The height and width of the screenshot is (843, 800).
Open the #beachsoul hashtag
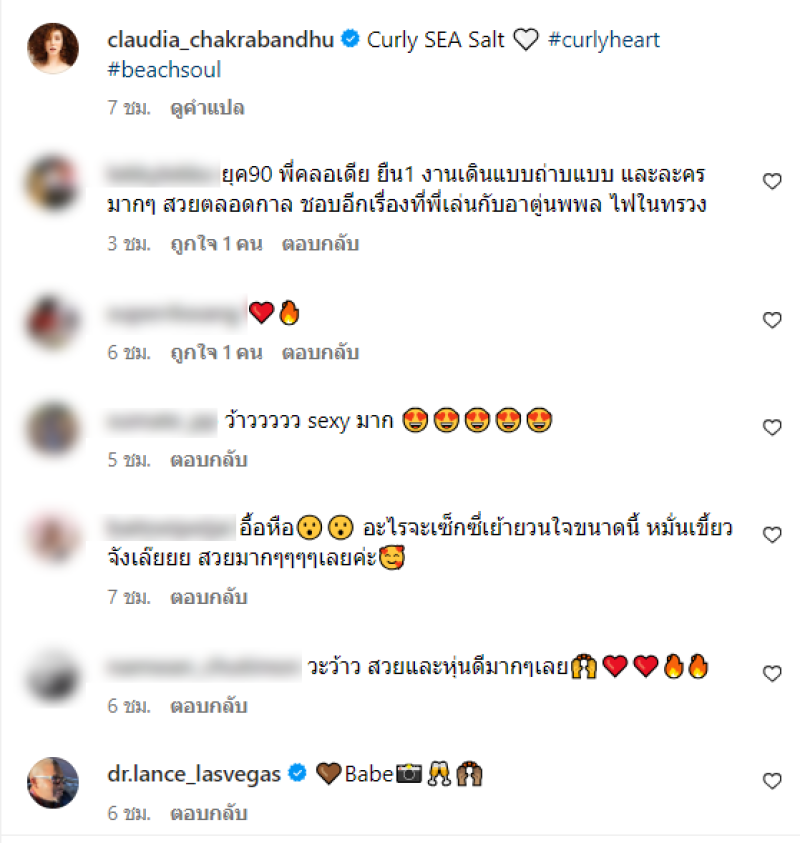(x=164, y=70)
